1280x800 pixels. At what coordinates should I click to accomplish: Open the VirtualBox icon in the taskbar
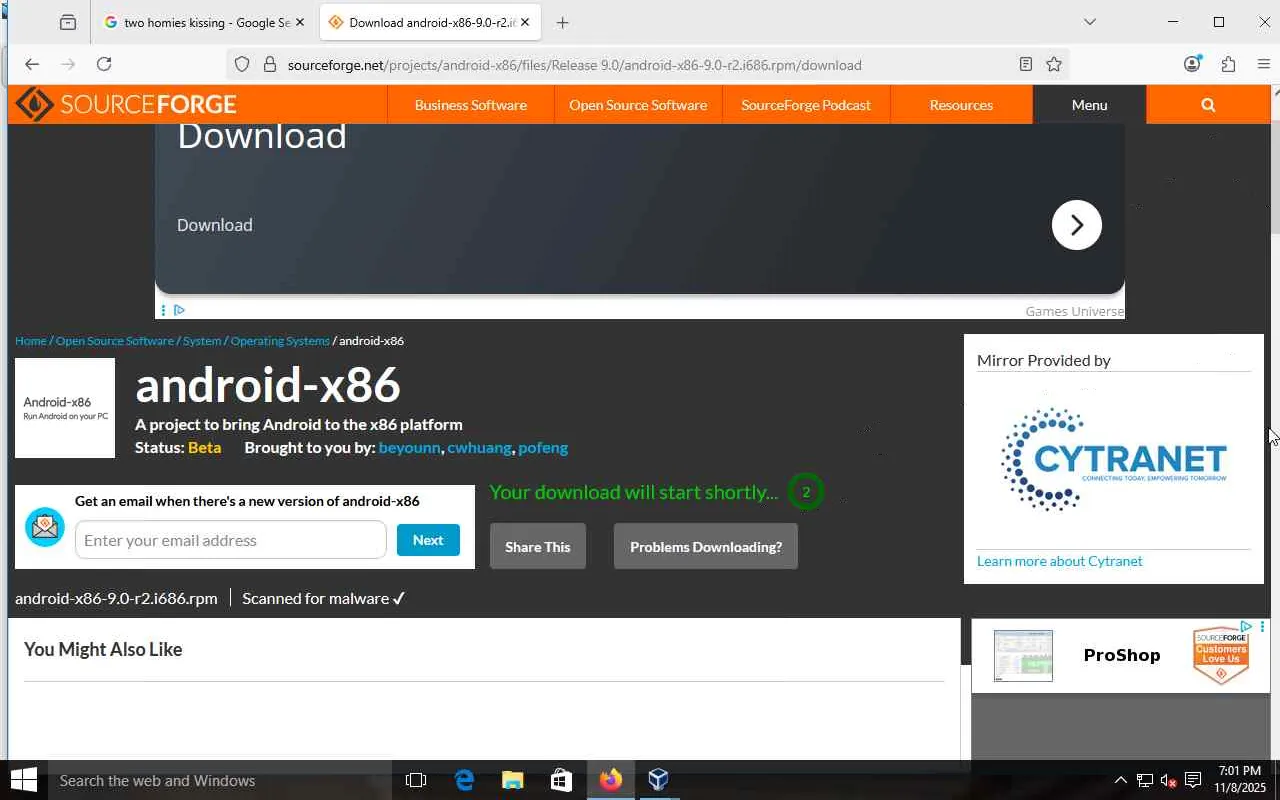658,780
